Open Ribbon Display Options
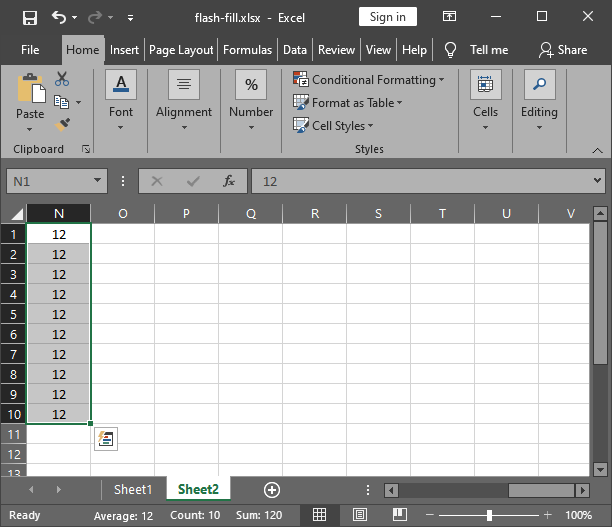612x527 pixels. click(x=449, y=16)
